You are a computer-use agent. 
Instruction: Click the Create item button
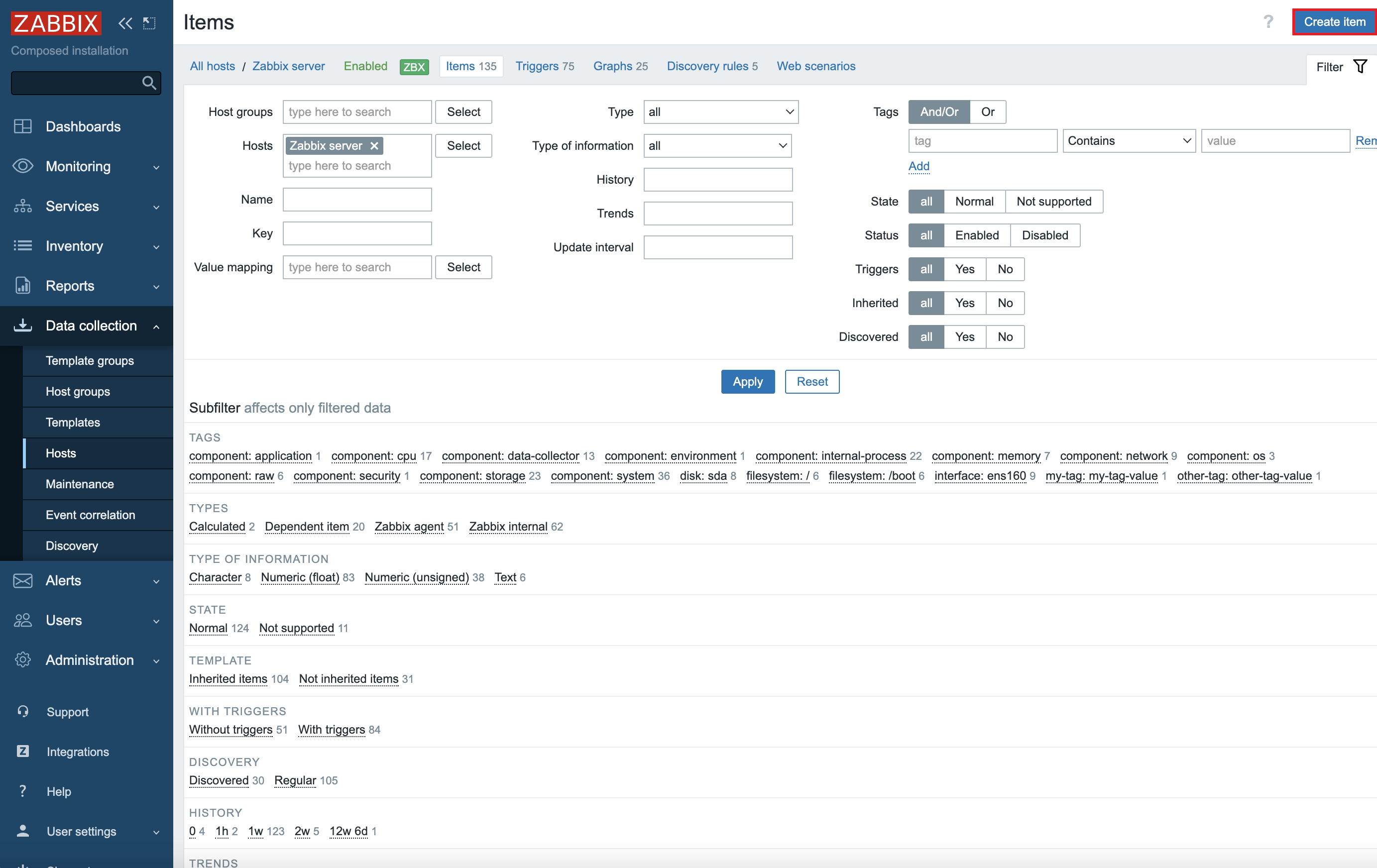1334,22
